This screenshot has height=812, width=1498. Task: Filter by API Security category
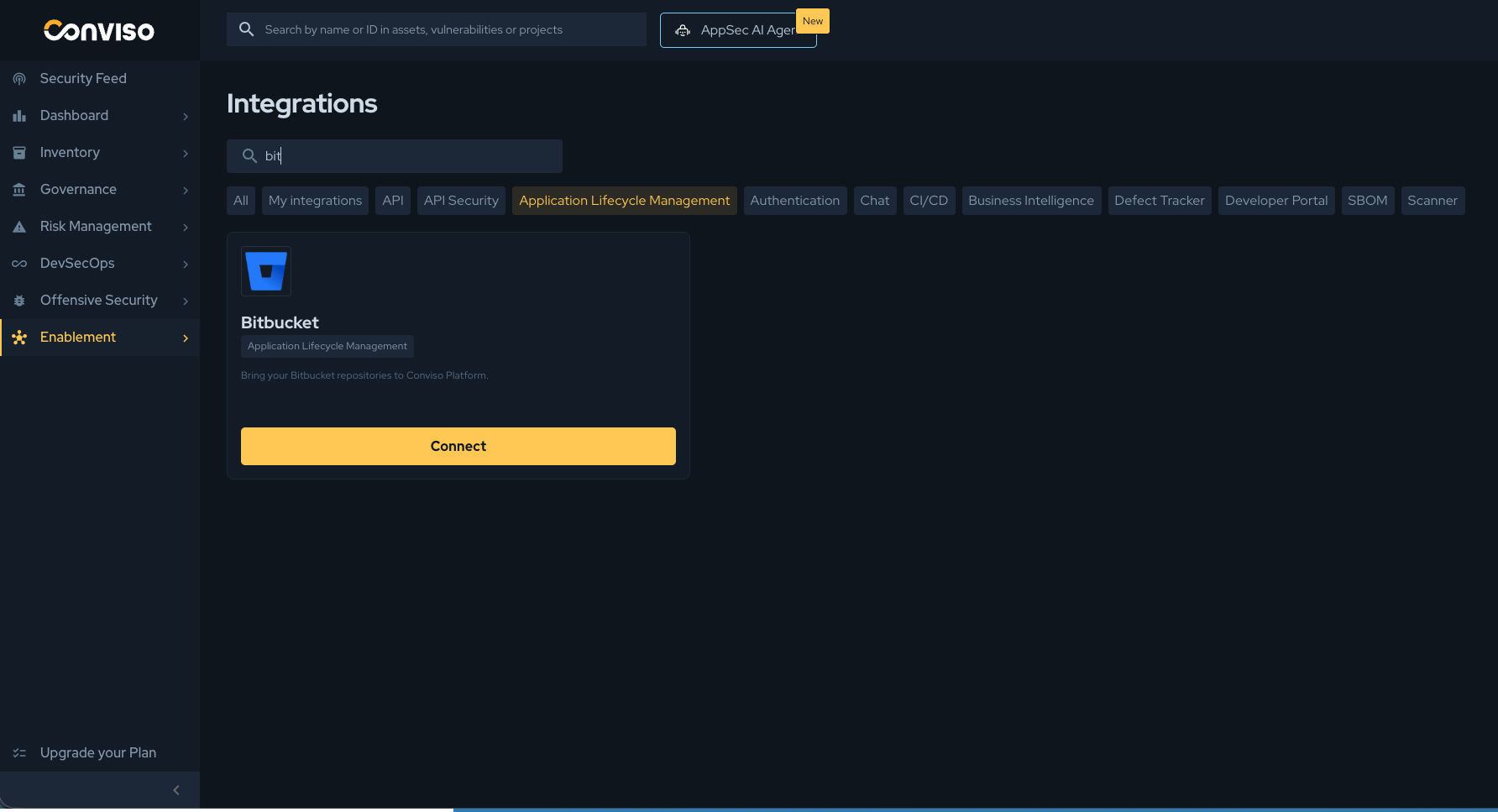point(461,201)
